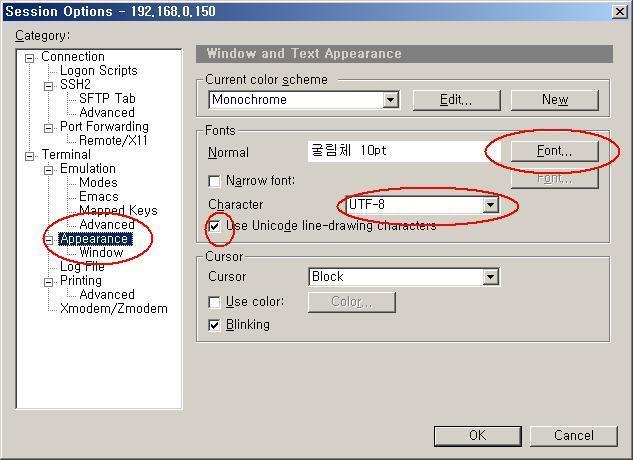Enable Use color checkbox
This screenshot has height=460, width=633.
(214, 302)
